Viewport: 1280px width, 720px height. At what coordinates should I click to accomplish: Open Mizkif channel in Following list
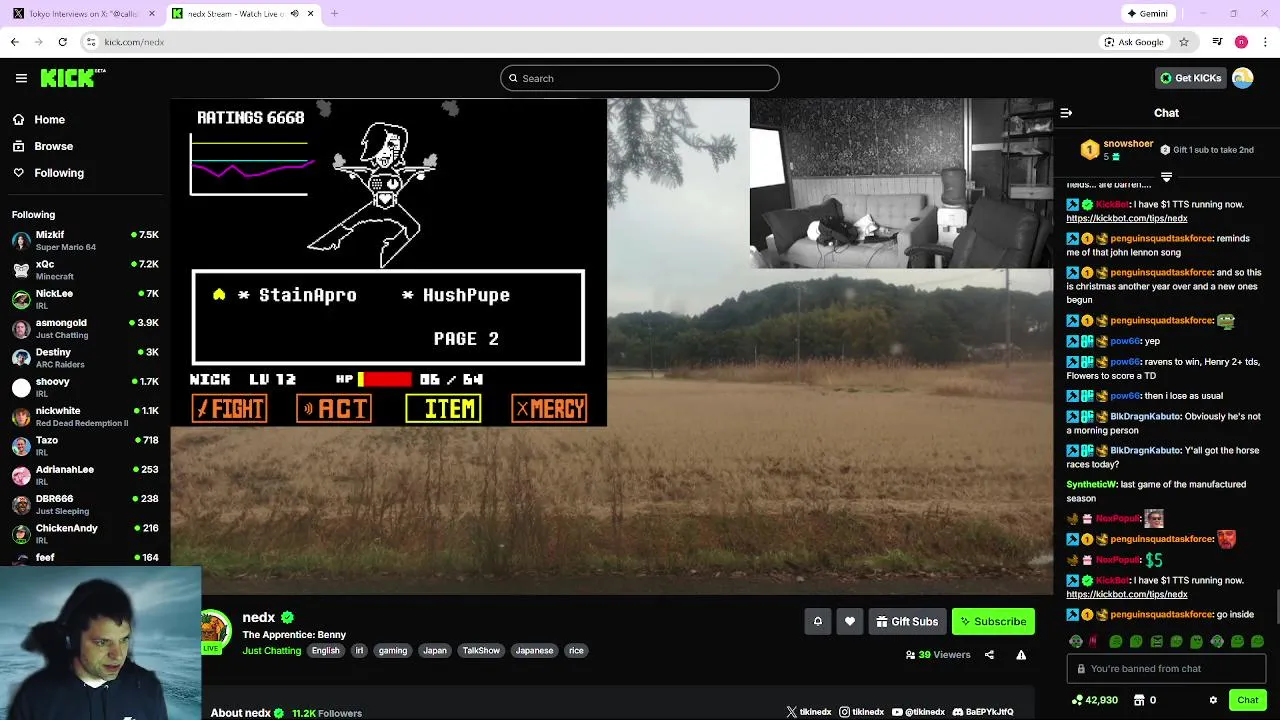coord(85,240)
